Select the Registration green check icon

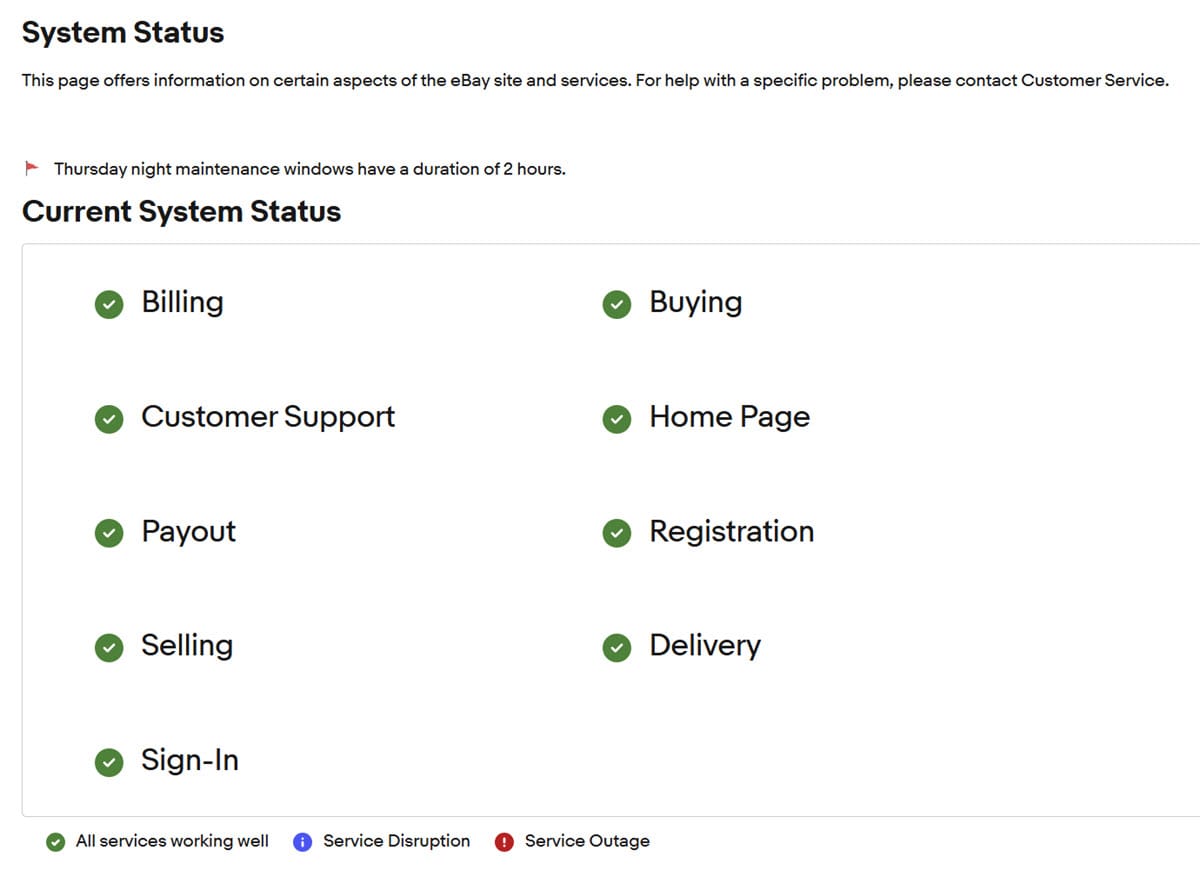point(617,534)
